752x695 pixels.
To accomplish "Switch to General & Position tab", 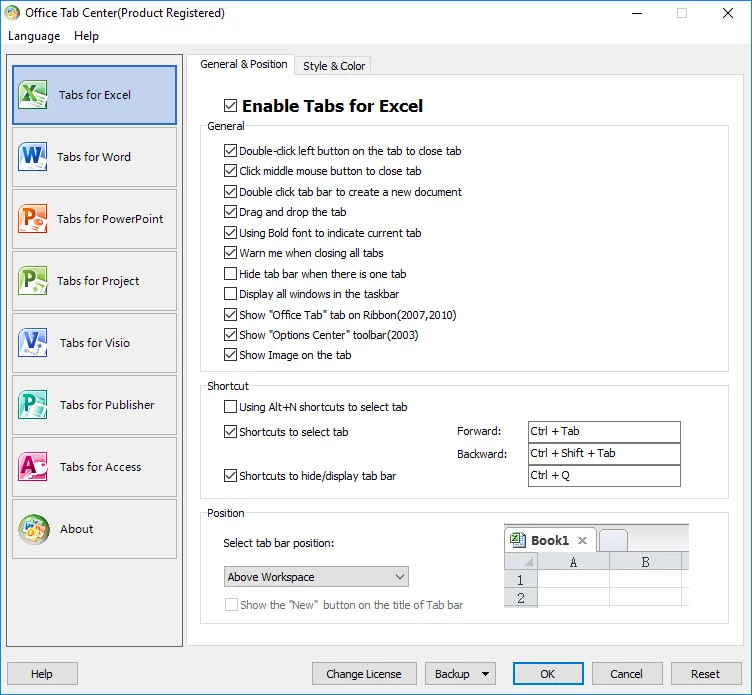I will (x=244, y=64).
